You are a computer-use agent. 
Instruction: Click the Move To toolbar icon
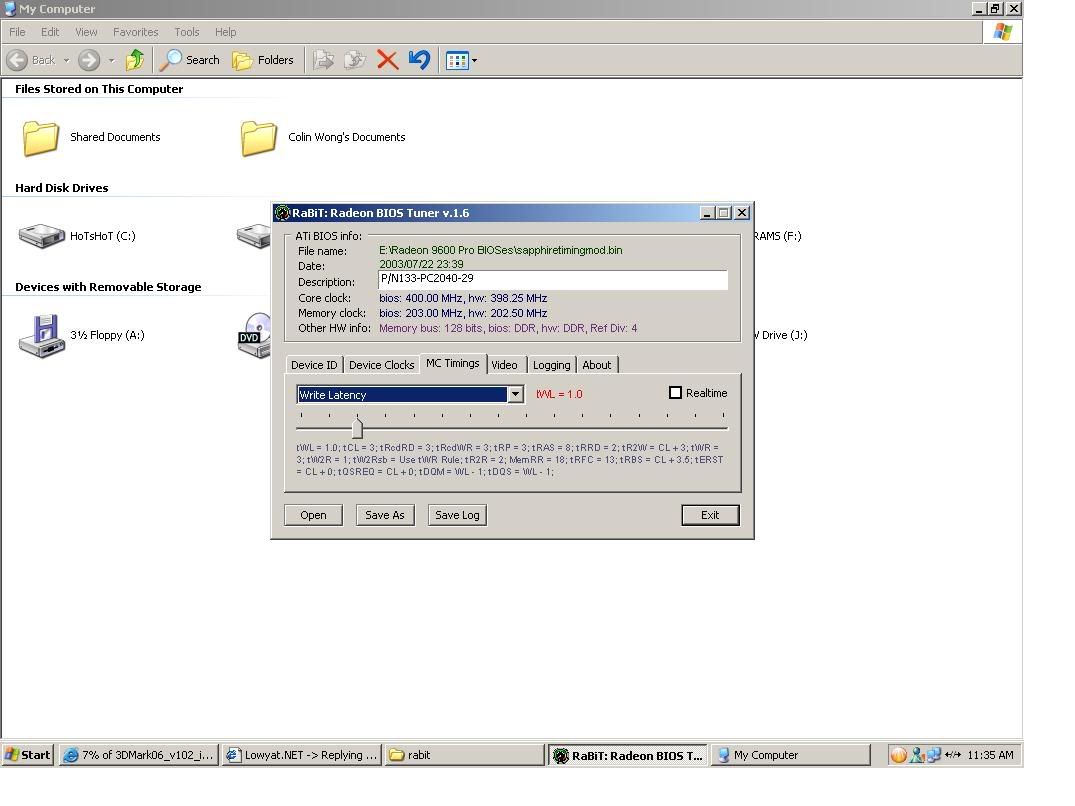pyautogui.click(x=324, y=60)
